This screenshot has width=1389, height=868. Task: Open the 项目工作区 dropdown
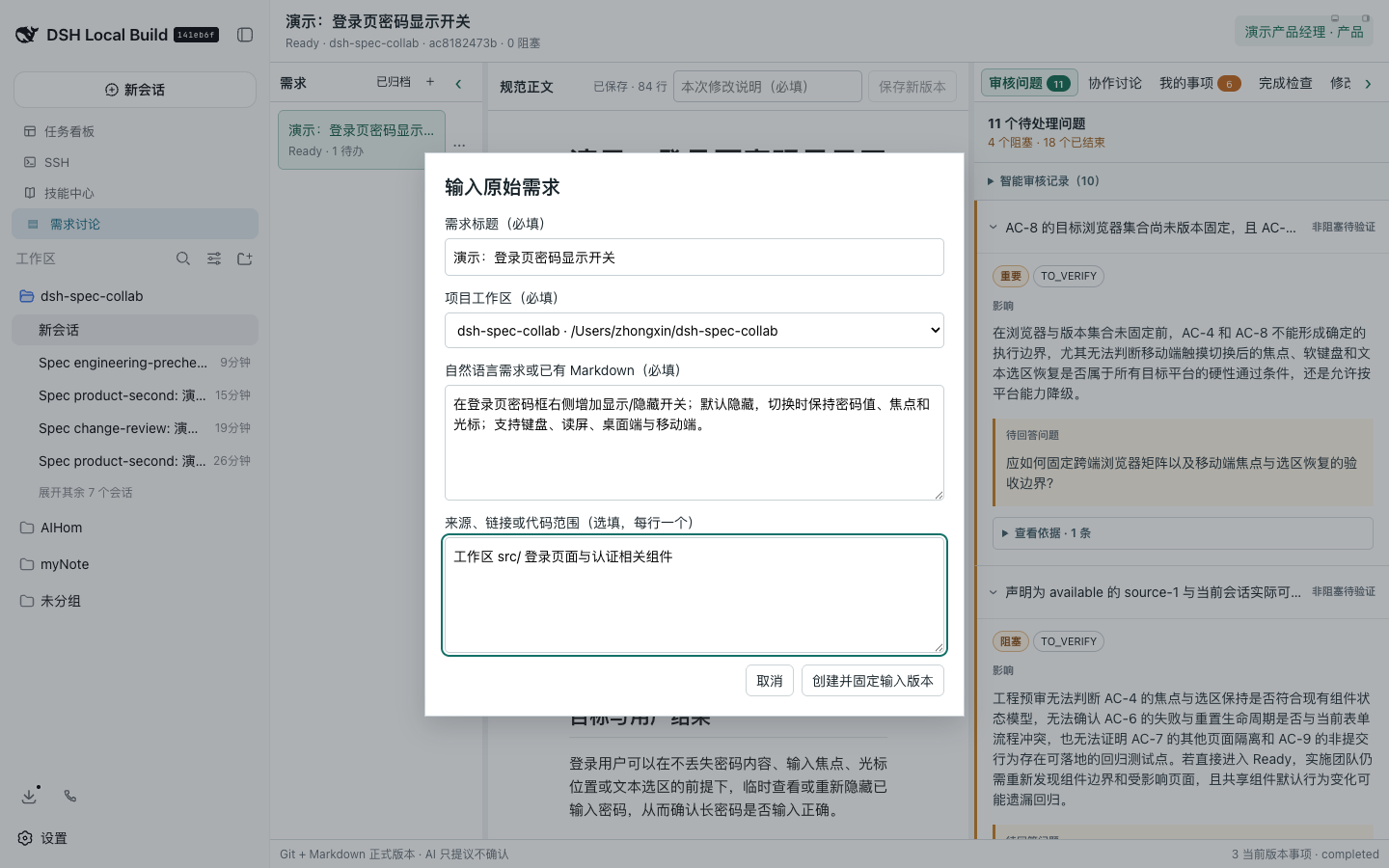(694, 331)
